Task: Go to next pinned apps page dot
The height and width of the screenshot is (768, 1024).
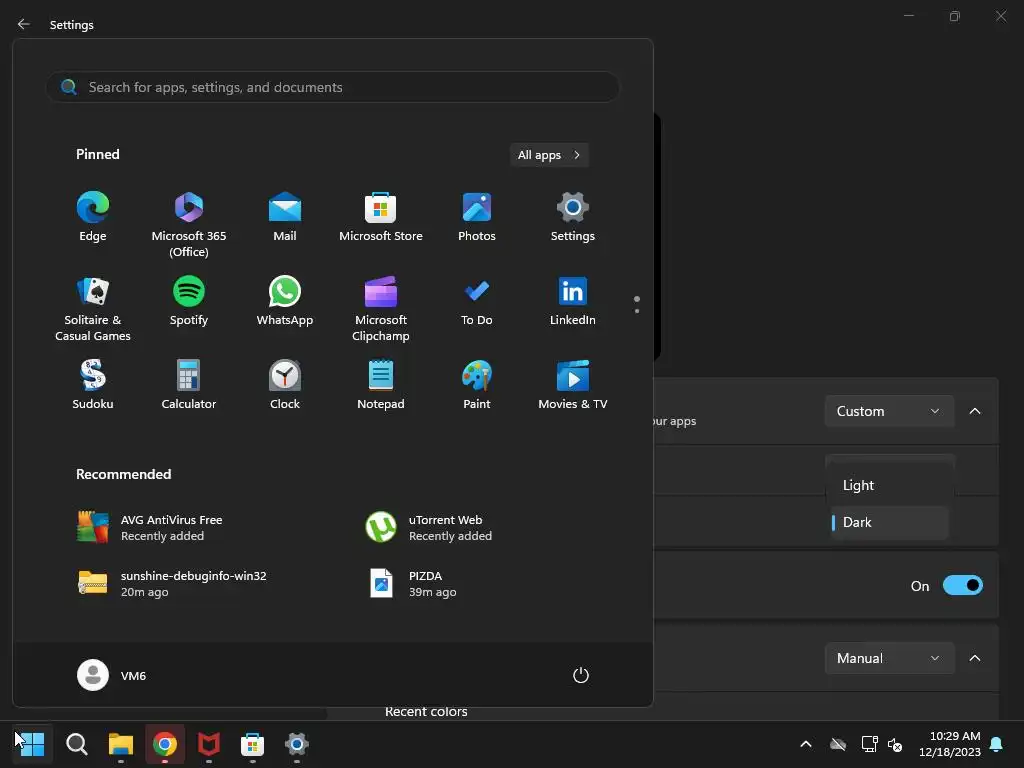Action: (x=637, y=311)
